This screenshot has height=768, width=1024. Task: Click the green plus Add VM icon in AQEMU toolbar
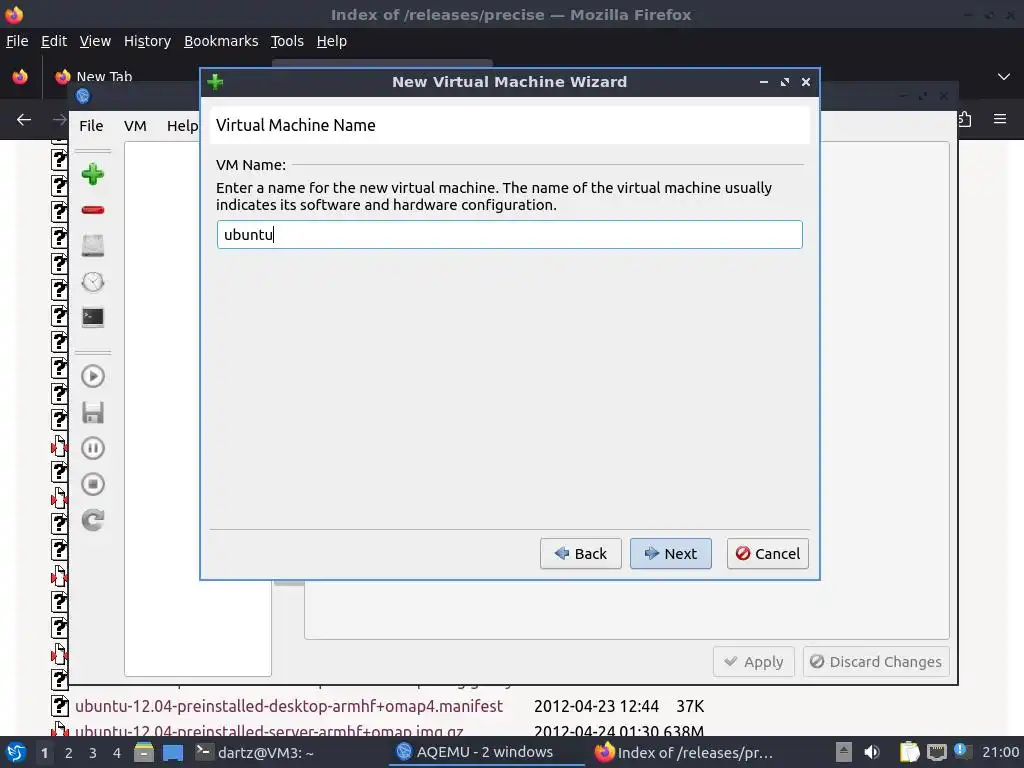93,174
